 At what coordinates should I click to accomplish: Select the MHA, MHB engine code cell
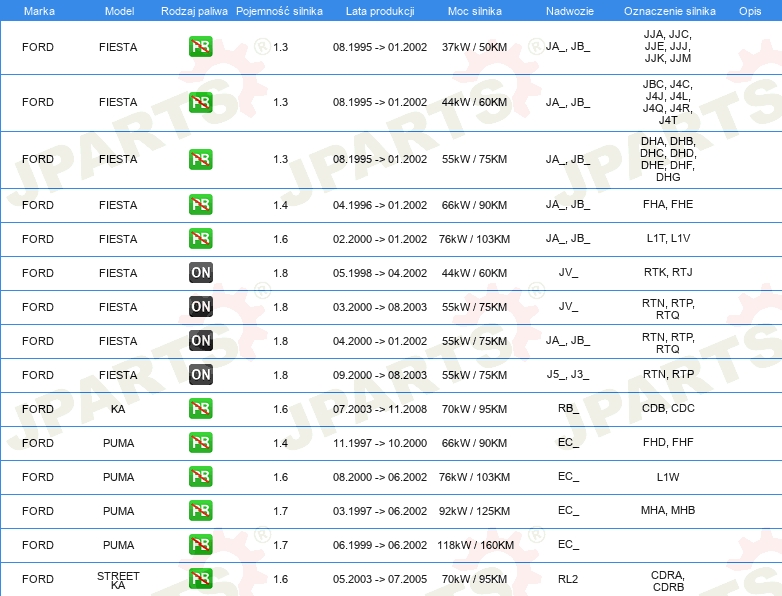[668, 510]
